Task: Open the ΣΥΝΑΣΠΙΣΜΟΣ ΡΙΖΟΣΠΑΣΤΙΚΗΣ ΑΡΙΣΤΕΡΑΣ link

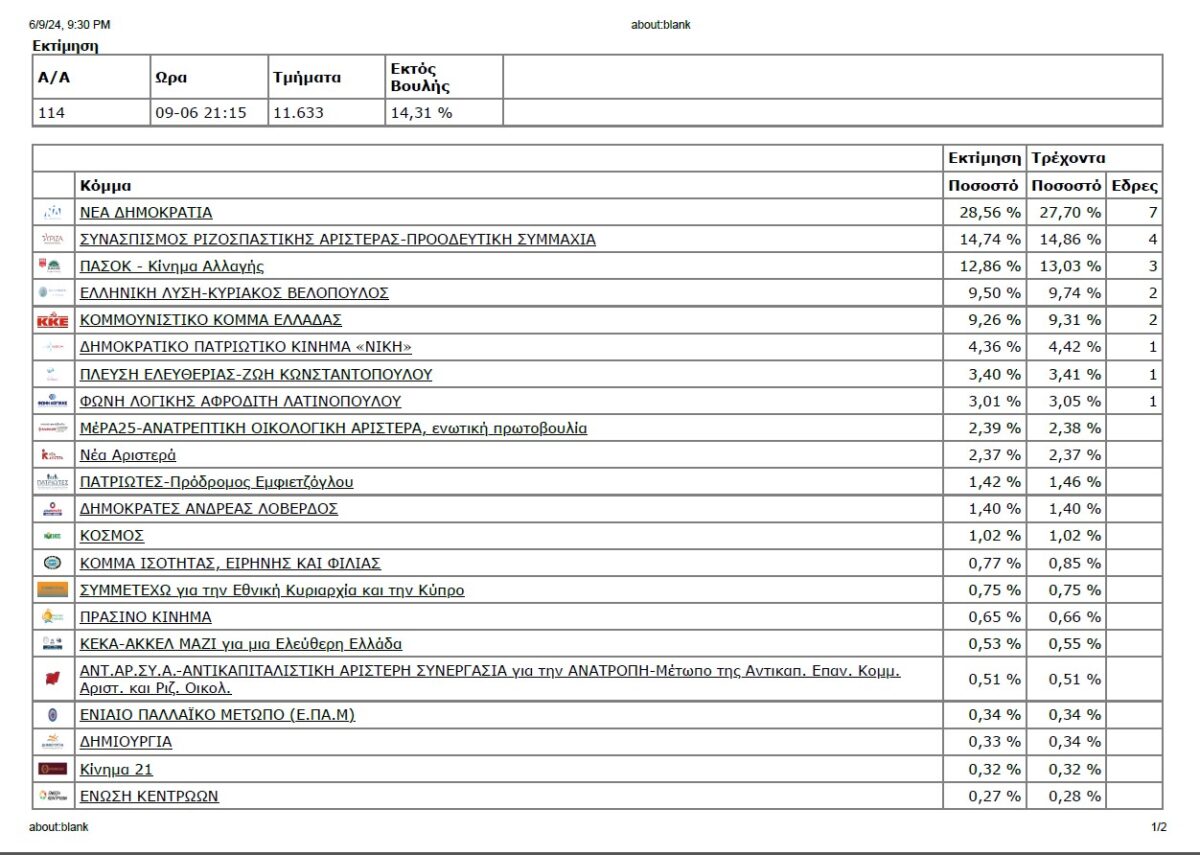Action: pyautogui.click(x=338, y=240)
